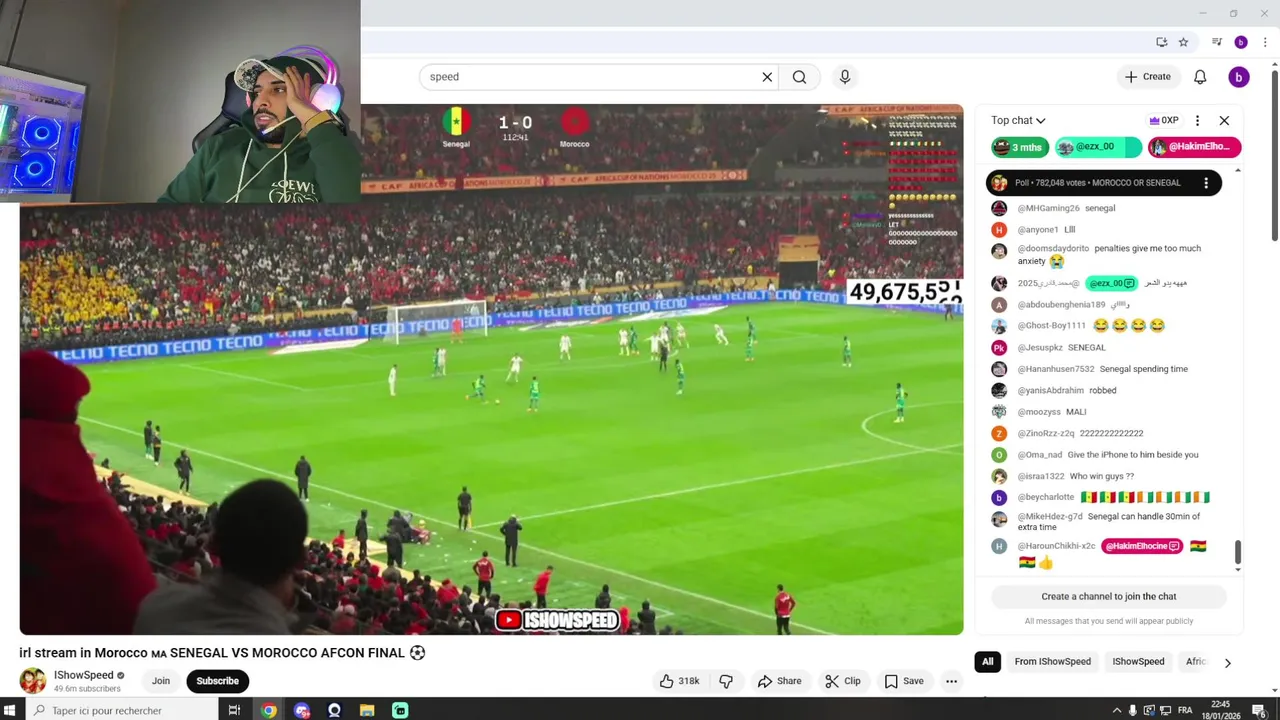Switch to Chrome in the taskbar

269,710
